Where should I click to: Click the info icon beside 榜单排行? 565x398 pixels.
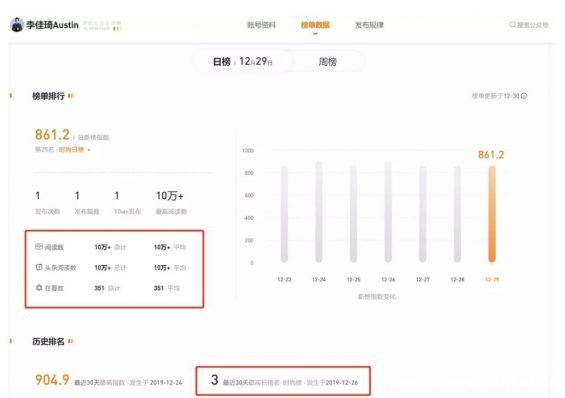click(71, 96)
